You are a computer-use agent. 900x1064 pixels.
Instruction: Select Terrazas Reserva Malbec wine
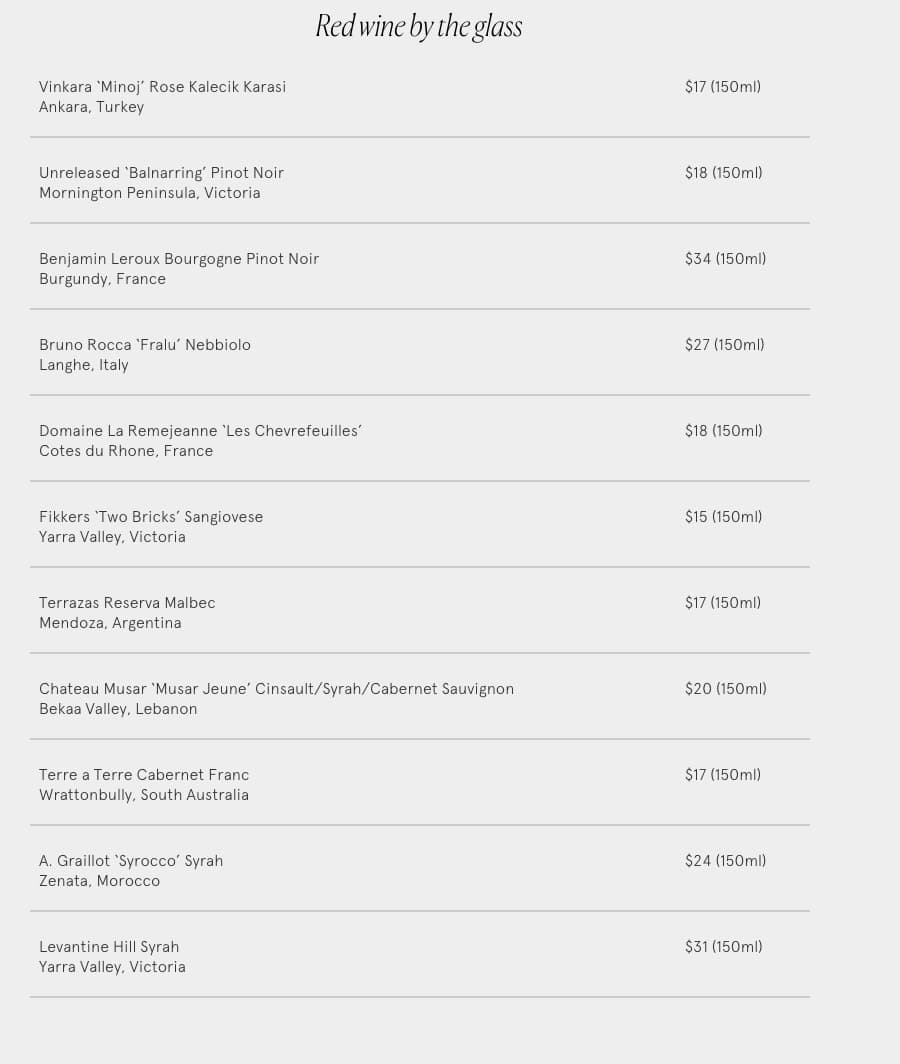point(127,603)
